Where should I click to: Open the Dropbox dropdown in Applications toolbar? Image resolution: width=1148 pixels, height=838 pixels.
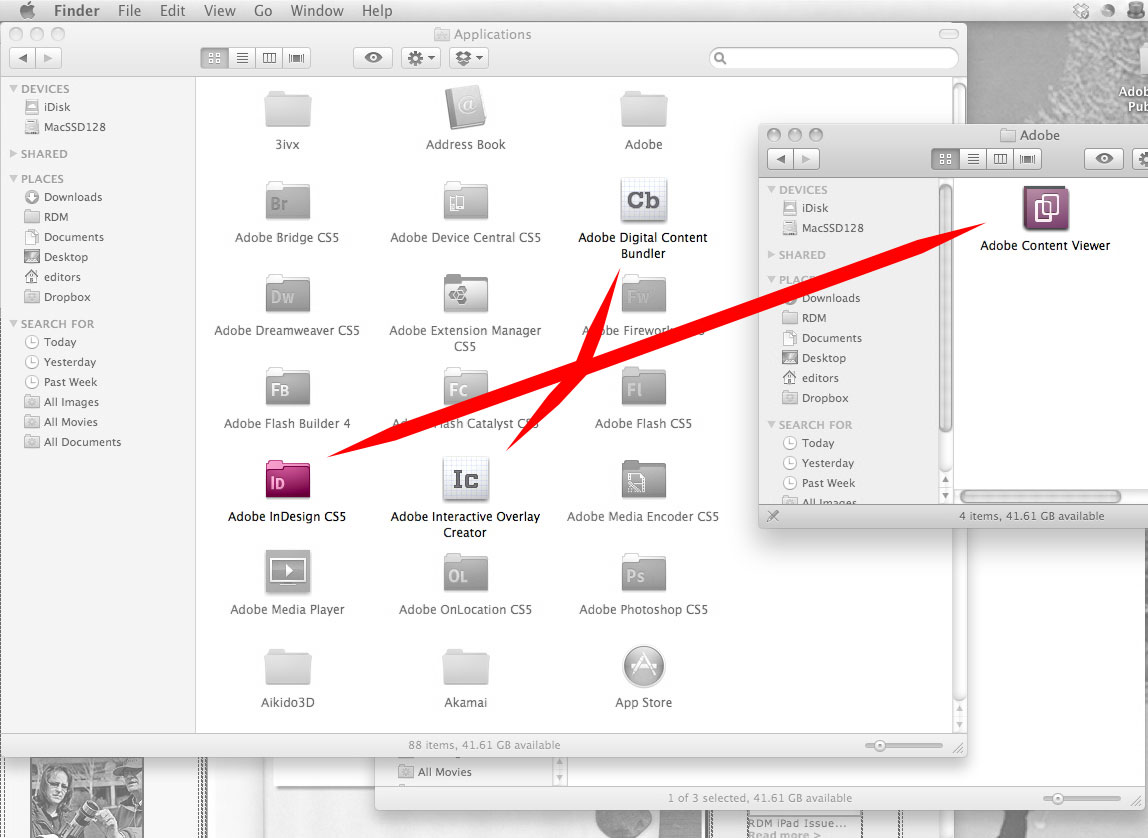click(x=469, y=58)
